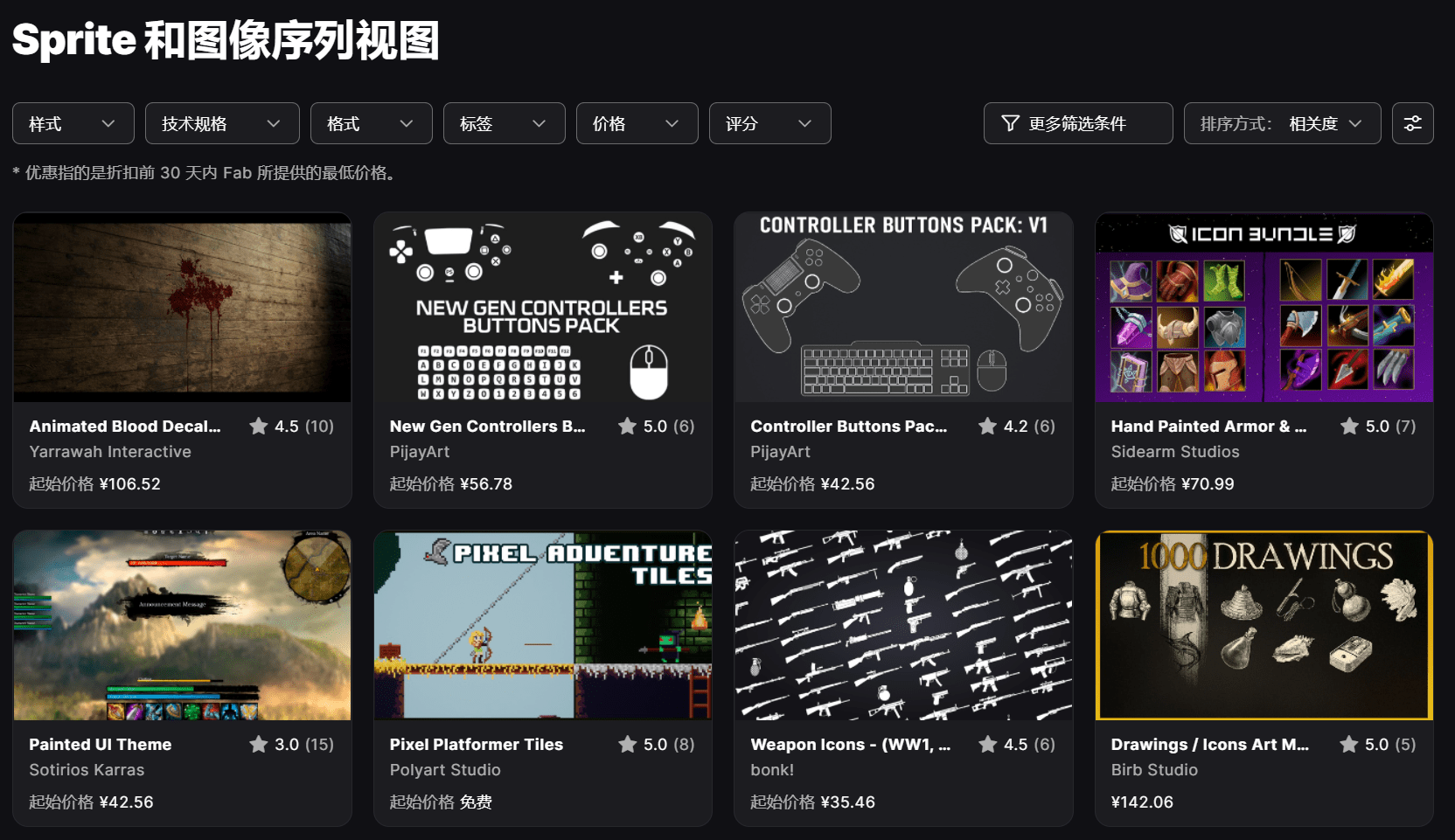Click the 更多筛选条件 button
The width and height of the screenshot is (1455, 840).
click(x=1077, y=123)
